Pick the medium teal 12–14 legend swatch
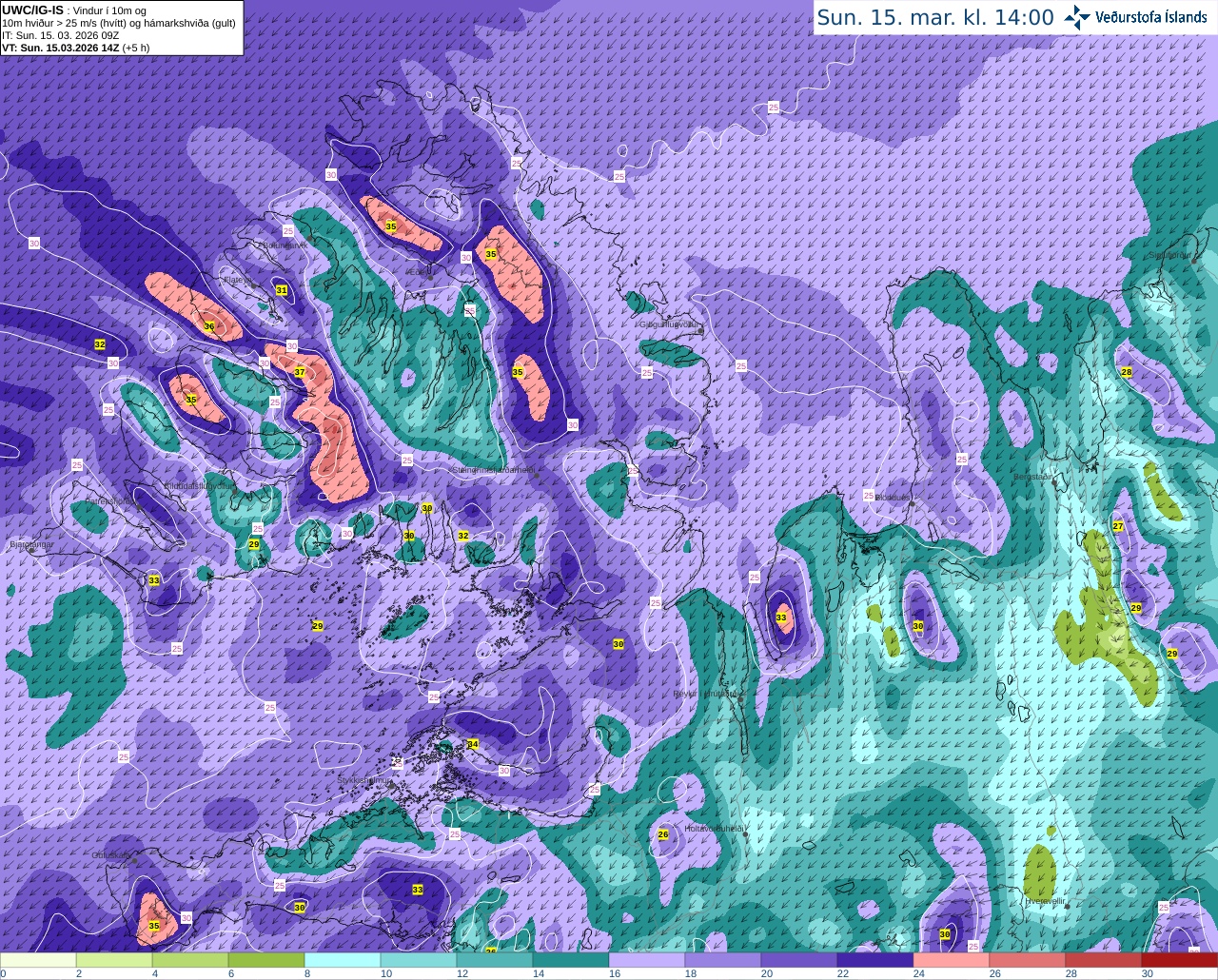 coord(495,960)
